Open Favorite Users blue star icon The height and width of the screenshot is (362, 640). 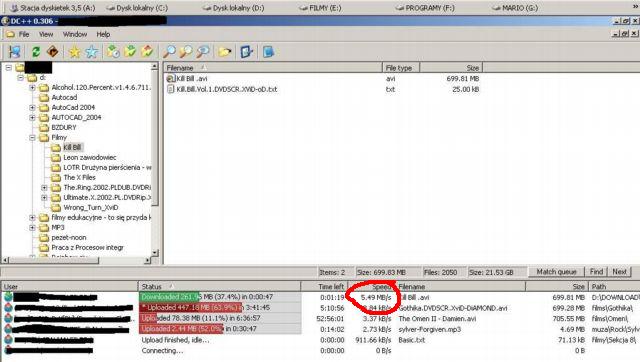click(x=91, y=52)
